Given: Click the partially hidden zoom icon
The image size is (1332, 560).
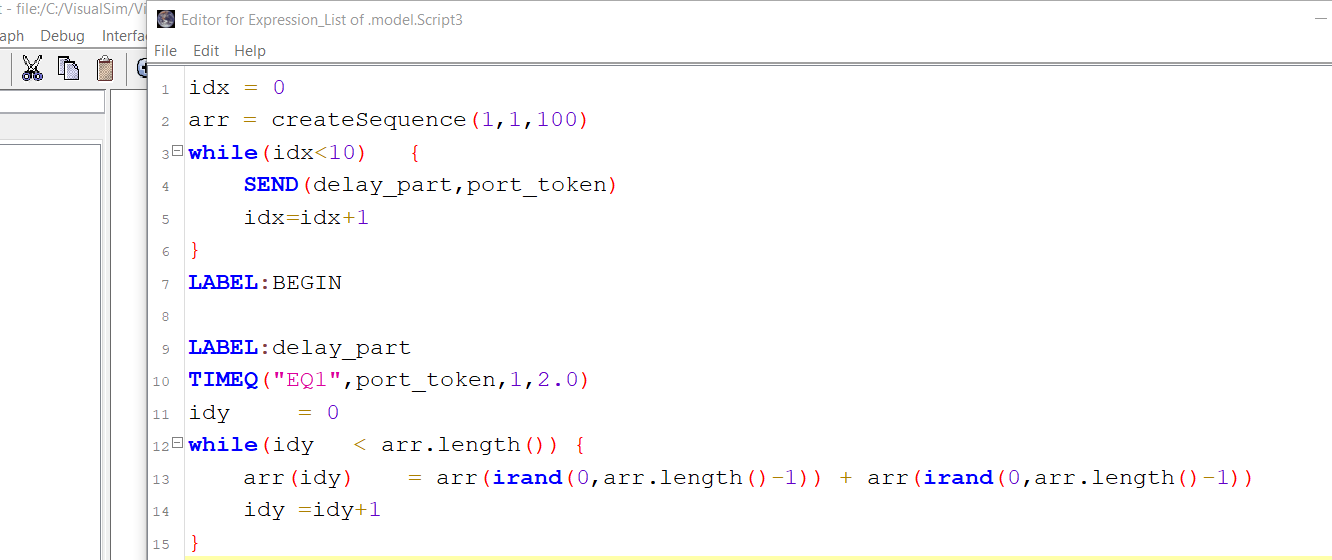Looking at the screenshot, I should click(x=141, y=68).
